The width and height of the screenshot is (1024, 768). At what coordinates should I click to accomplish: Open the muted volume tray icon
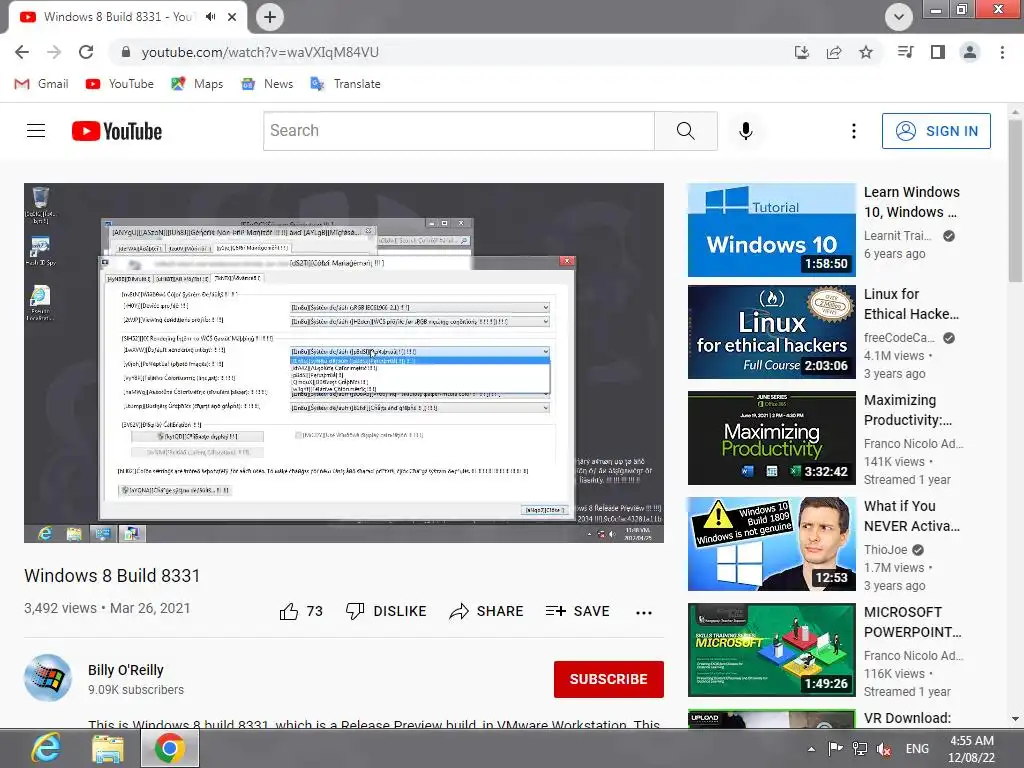(x=884, y=748)
